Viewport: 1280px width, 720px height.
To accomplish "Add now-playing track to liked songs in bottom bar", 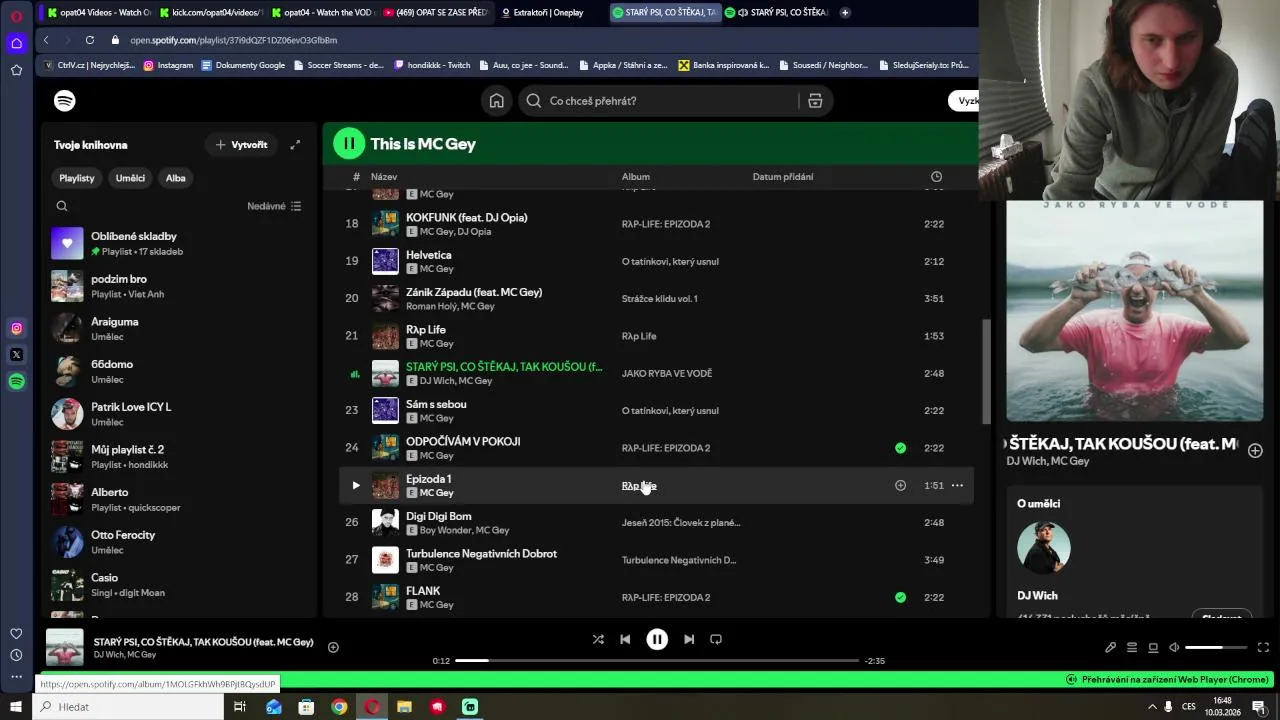I will (333, 647).
